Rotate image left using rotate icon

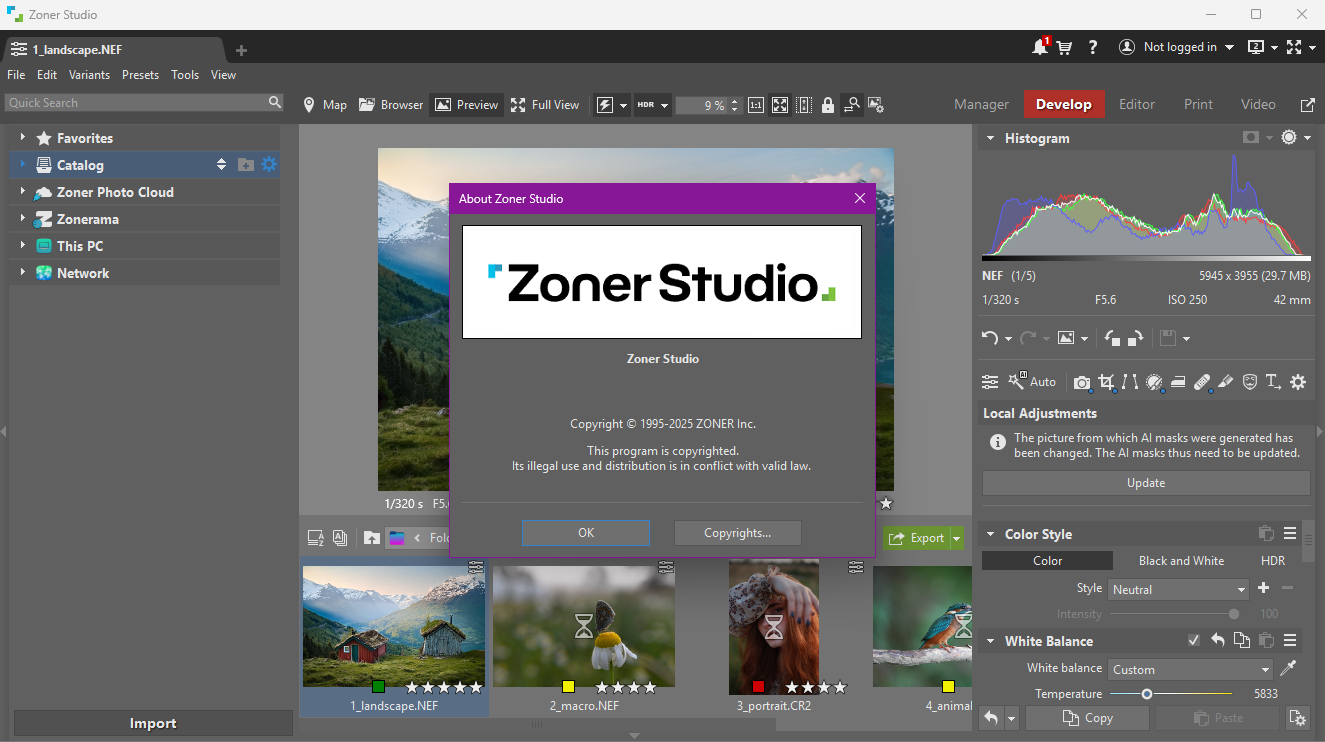(x=1112, y=338)
